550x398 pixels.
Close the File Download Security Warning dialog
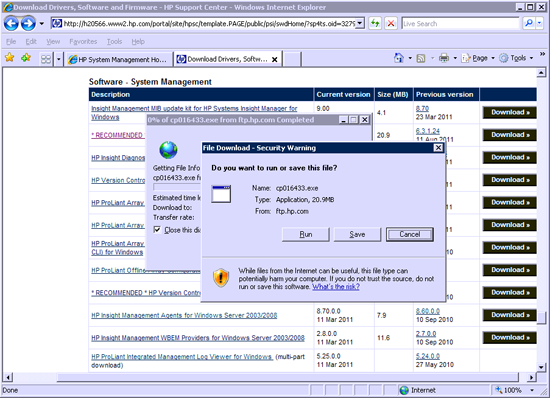click(438, 148)
